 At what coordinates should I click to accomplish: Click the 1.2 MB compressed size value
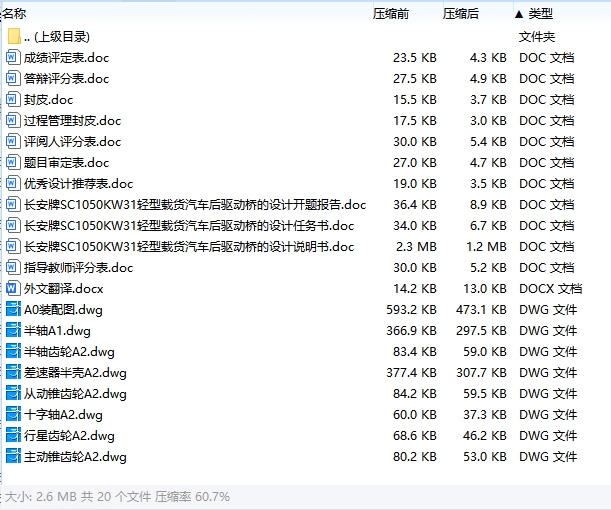[486, 247]
